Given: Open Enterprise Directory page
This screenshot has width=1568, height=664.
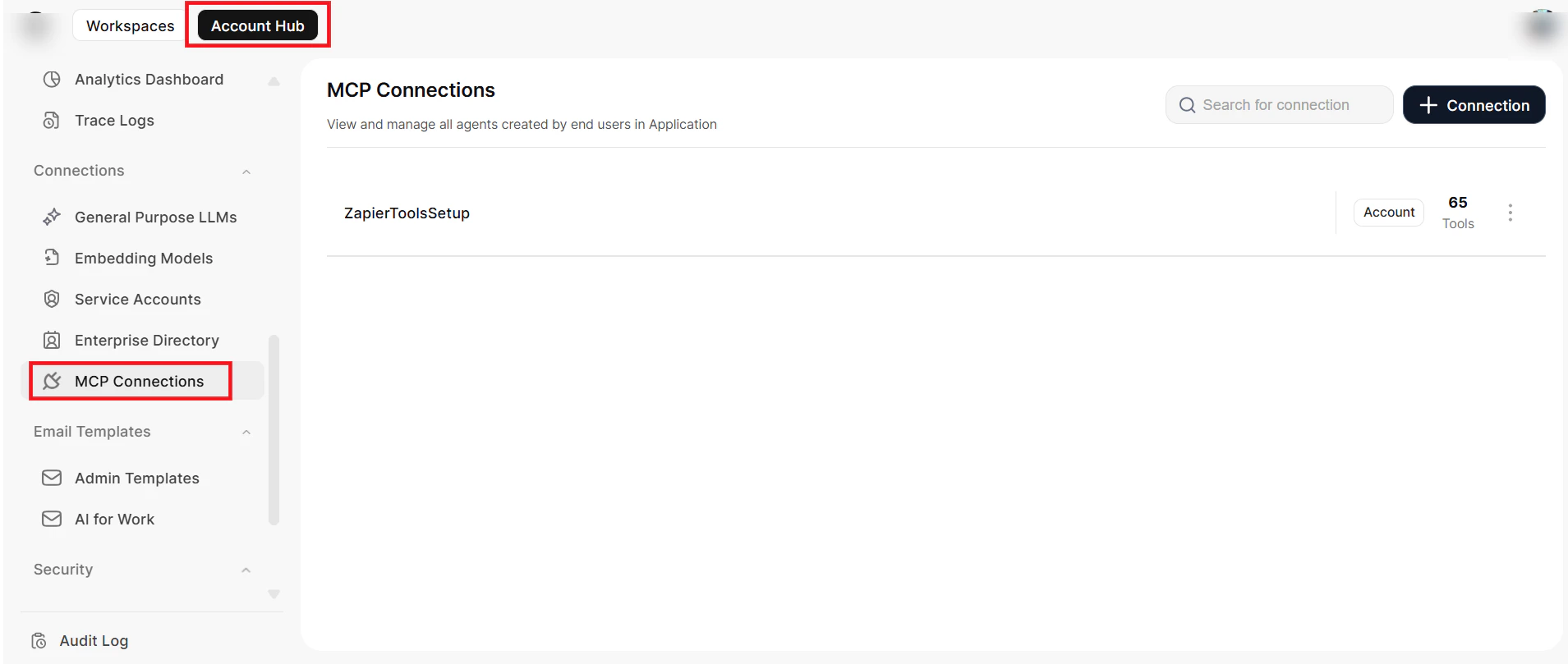Looking at the screenshot, I should 146,340.
